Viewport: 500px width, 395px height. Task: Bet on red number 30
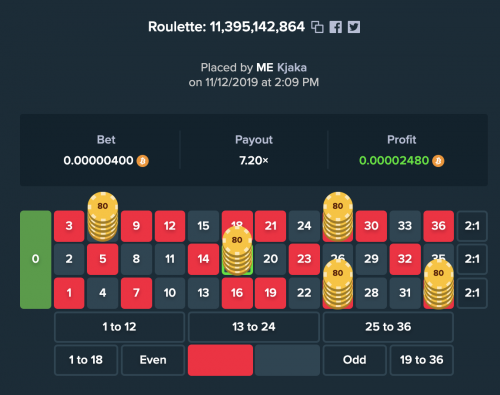tap(371, 226)
